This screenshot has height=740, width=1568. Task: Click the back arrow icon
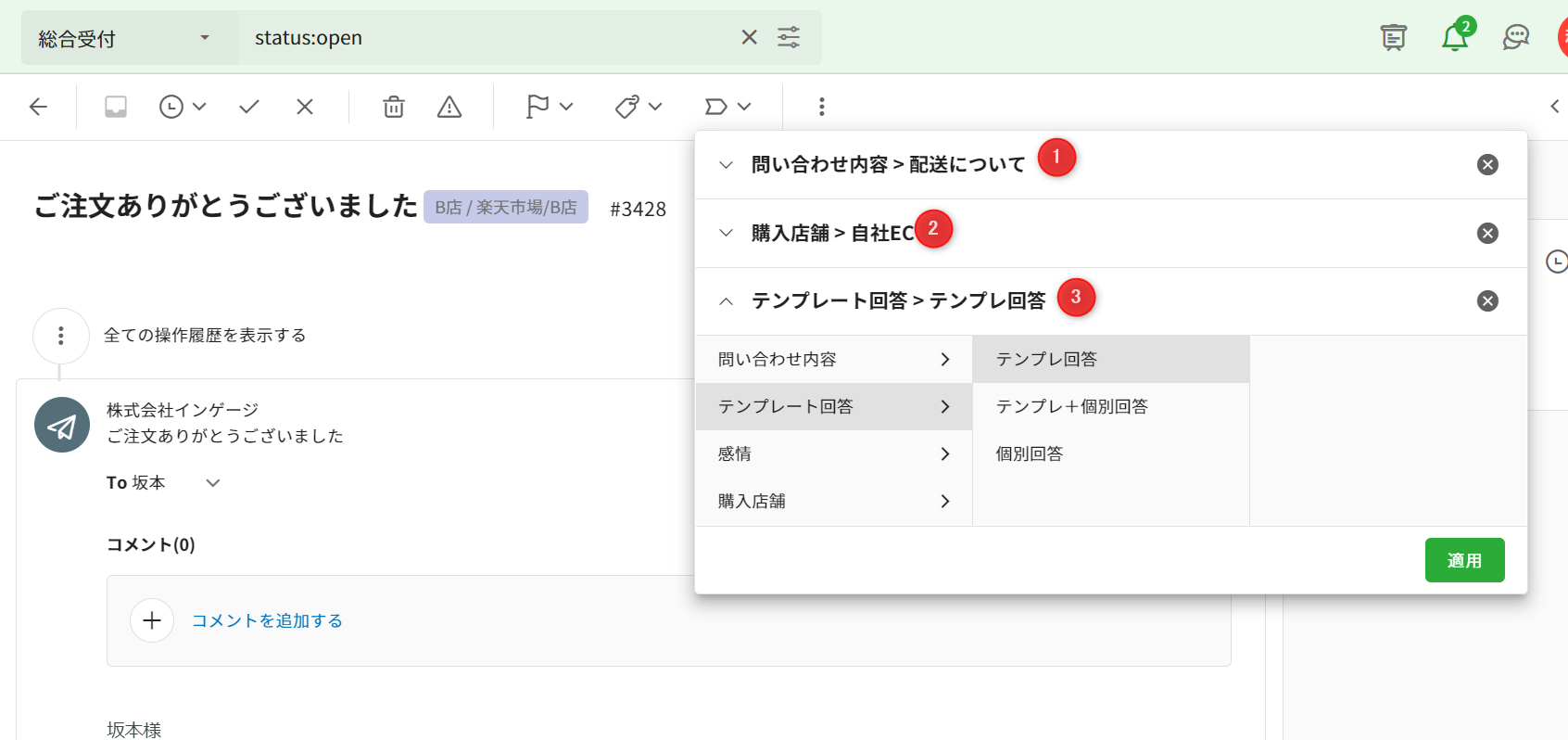click(x=38, y=107)
